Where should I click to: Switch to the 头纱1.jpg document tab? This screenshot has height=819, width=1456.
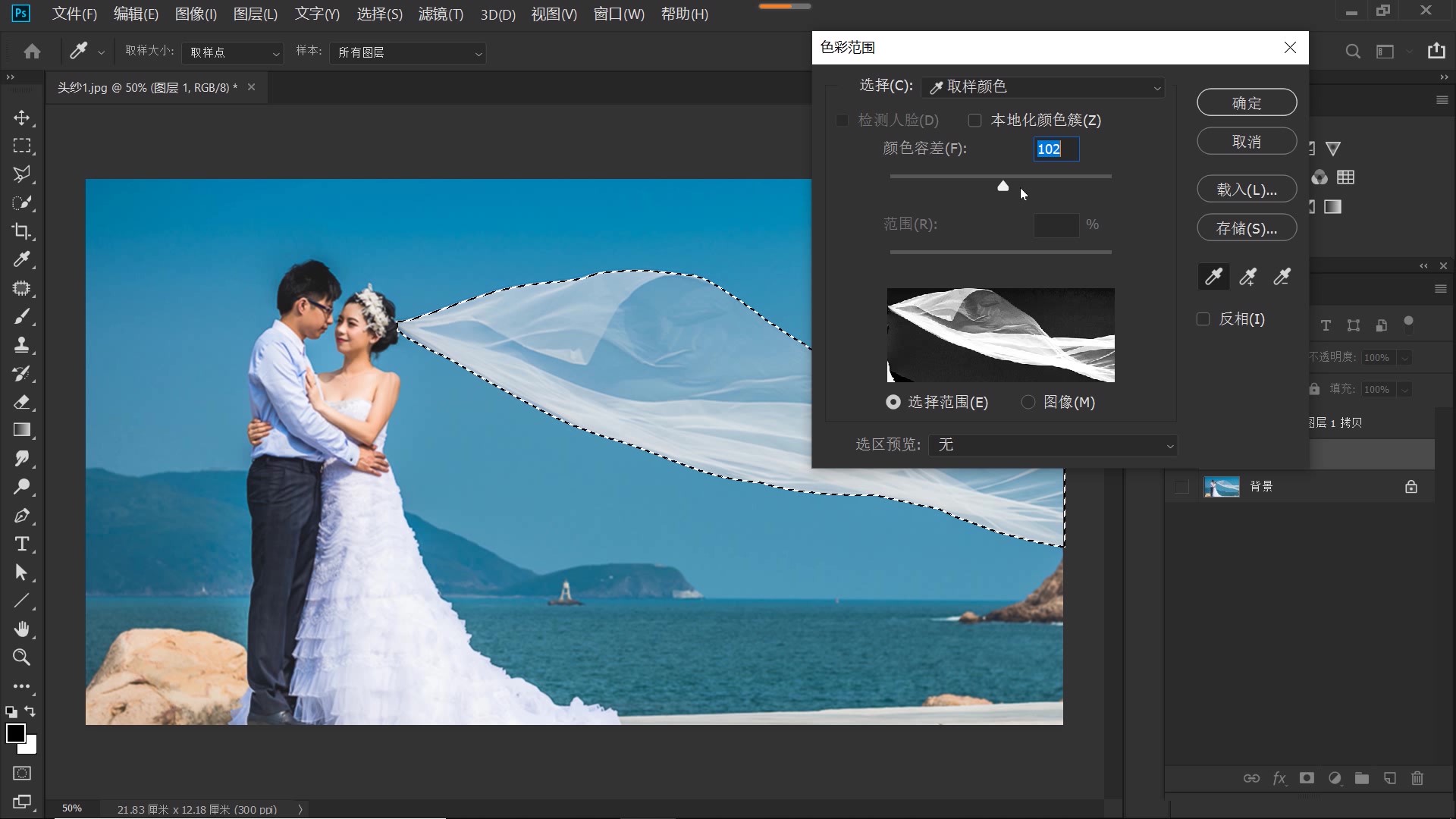(147, 88)
